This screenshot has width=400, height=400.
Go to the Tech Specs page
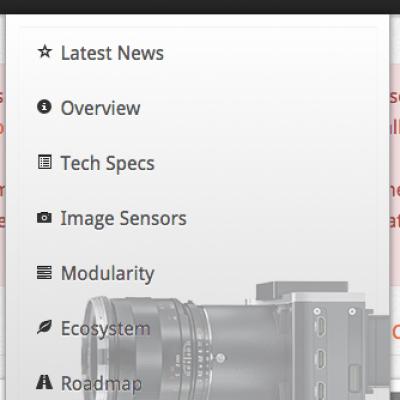108,164
